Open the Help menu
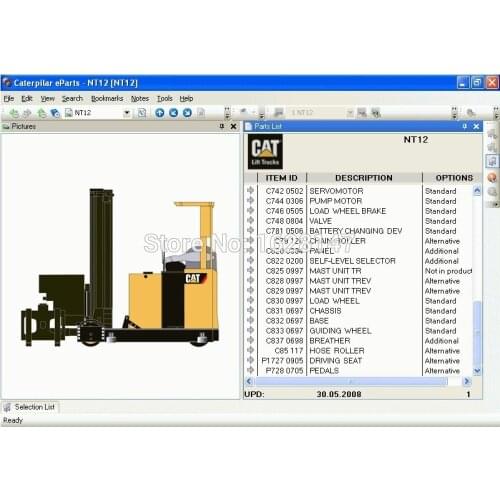The width and height of the screenshot is (500, 500). tap(186, 99)
